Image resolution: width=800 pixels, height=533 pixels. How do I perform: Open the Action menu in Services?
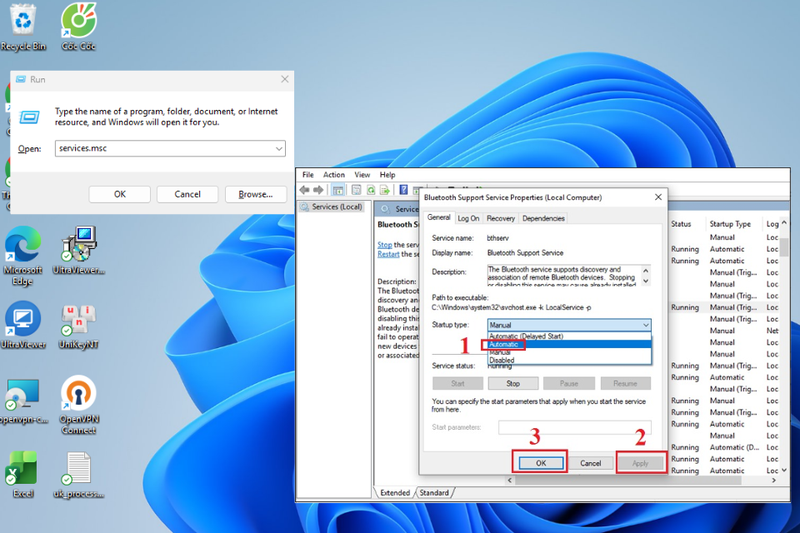click(334, 174)
